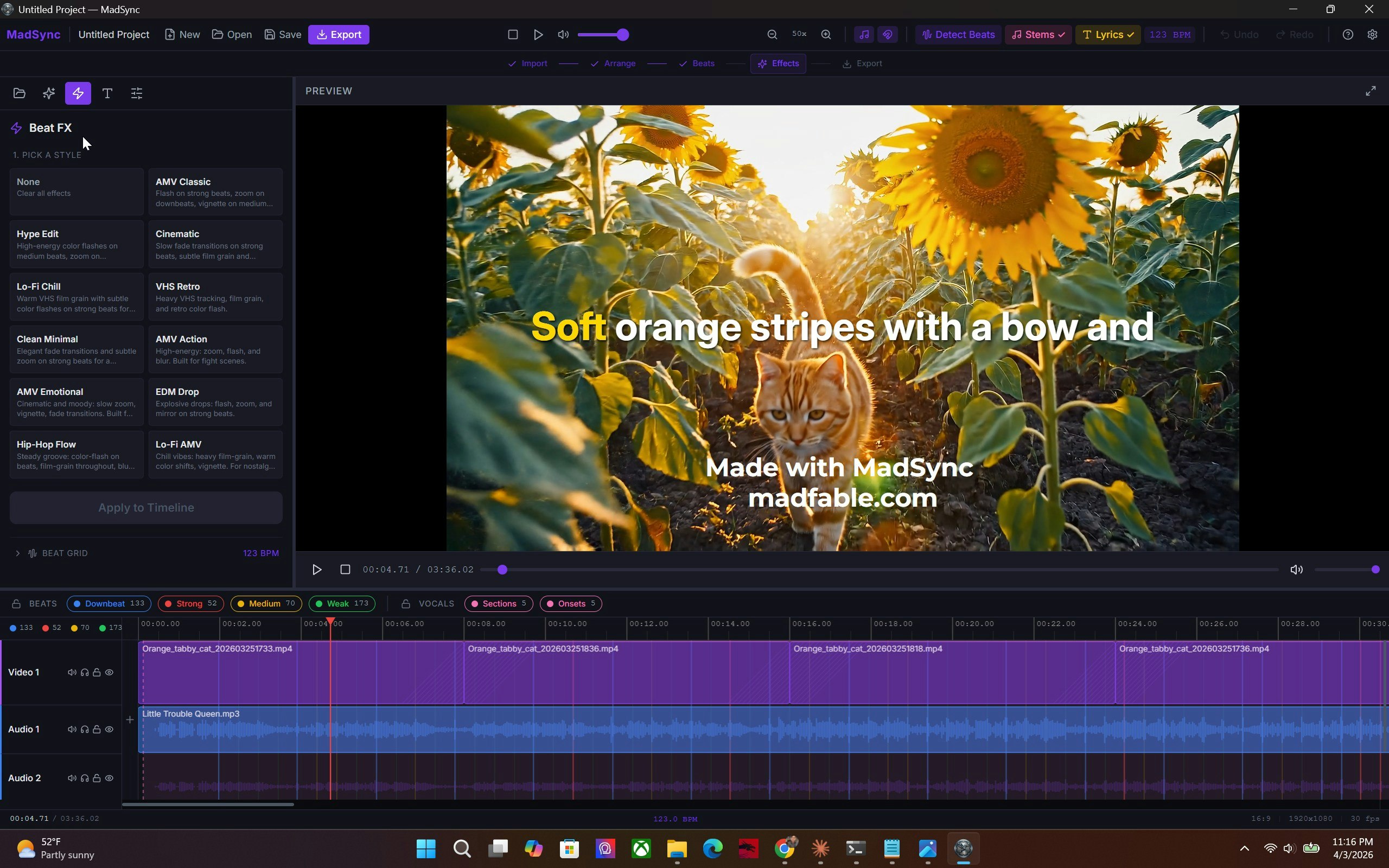This screenshot has height=868, width=1389.
Task: Lock the Video 1 track
Action: (98, 672)
